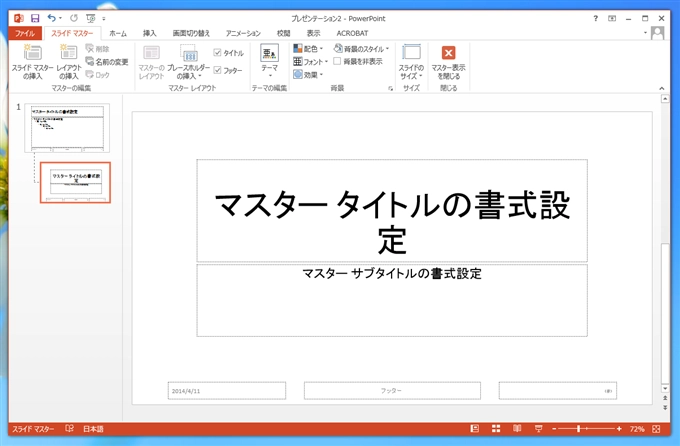Image resolution: width=680 pixels, height=446 pixels.
Task: Click Insert Layout icon
Action: click(68, 60)
